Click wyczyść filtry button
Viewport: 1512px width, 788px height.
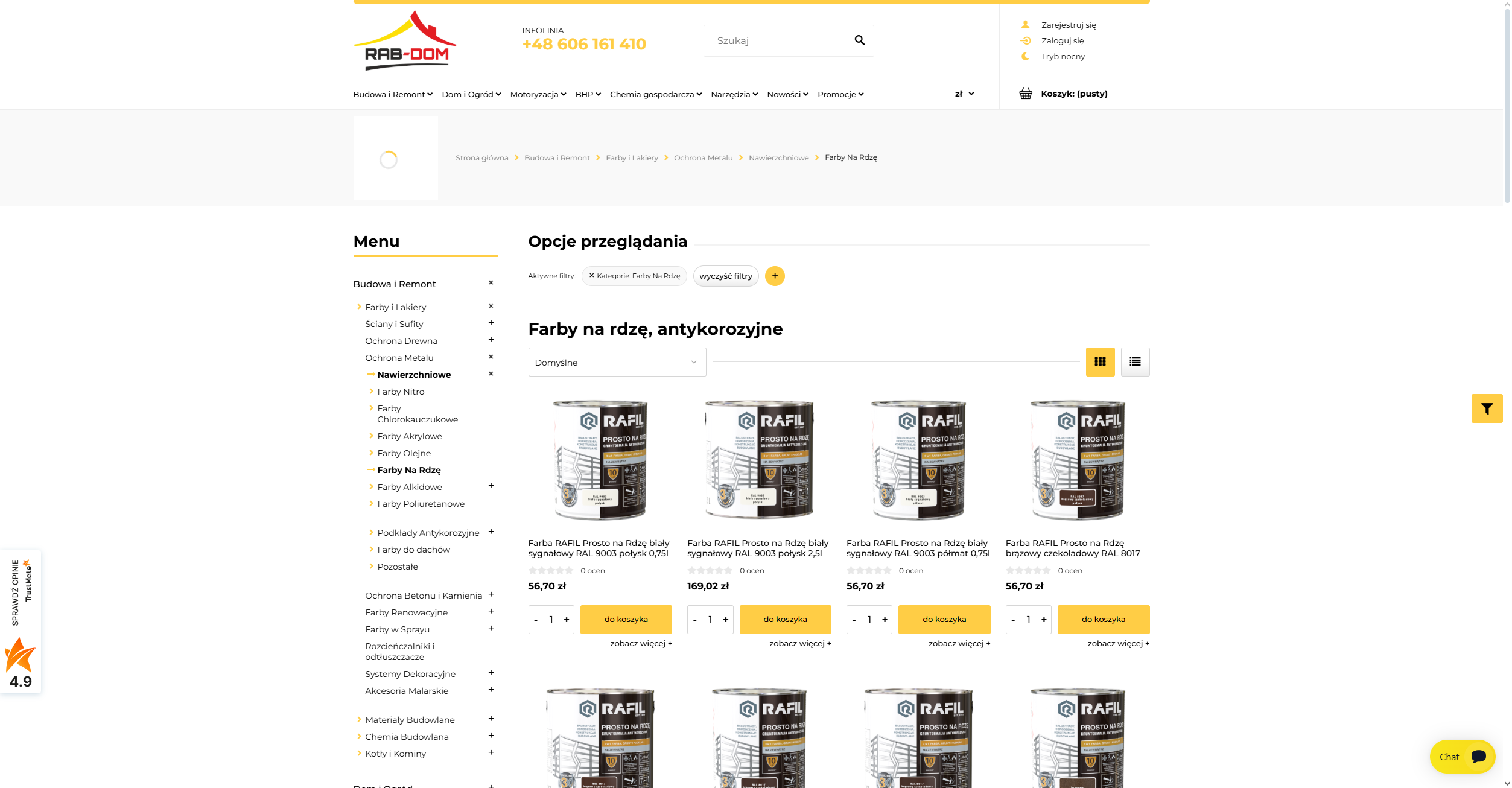(x=725, y=276)
